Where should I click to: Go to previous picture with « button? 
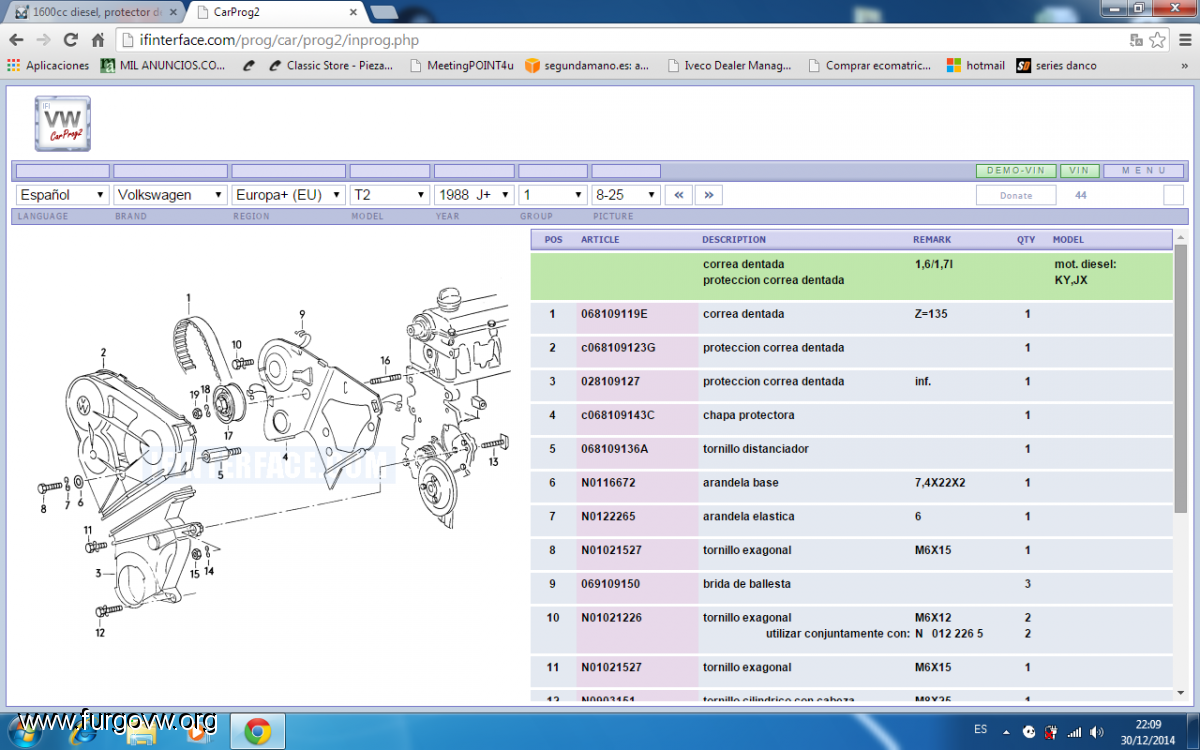pyautogui.click(x=679, y=195)
